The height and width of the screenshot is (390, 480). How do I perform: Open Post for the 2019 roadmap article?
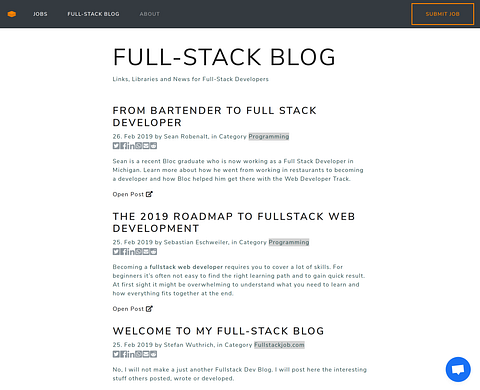(132, 309)
